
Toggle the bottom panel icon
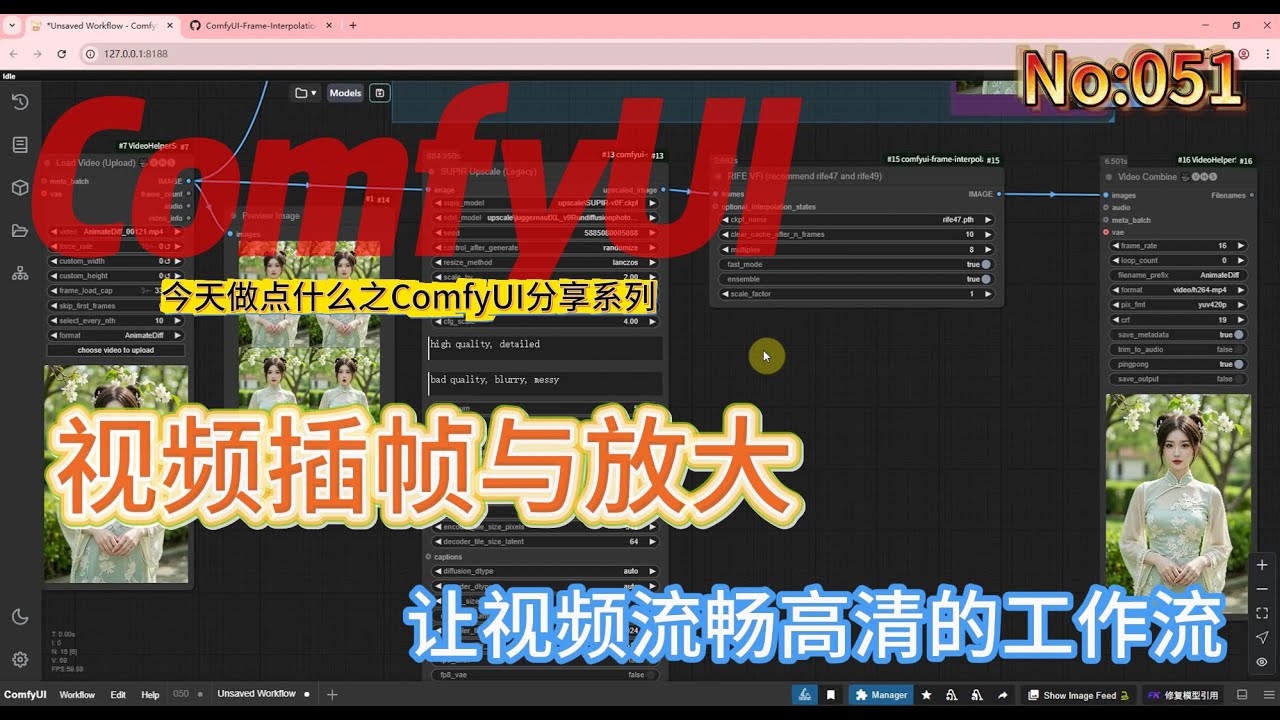pyautogui.click(x=1242, y=695)
